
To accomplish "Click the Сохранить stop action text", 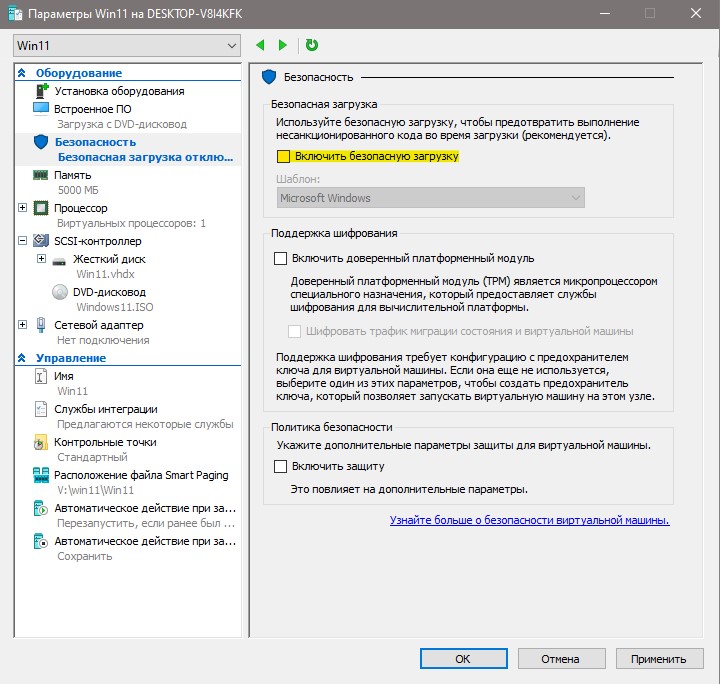I will pos(84,556).
